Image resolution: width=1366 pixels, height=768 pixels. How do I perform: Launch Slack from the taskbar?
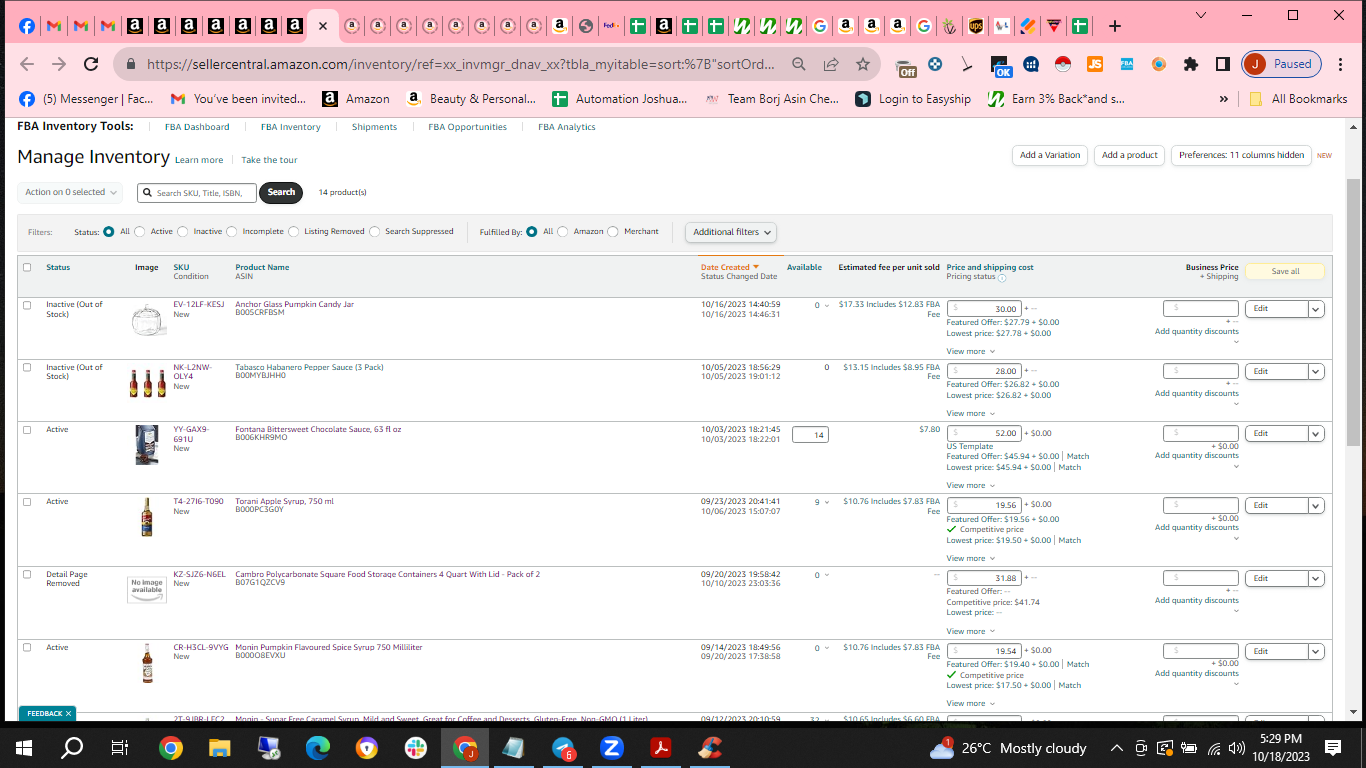point(416,748)
